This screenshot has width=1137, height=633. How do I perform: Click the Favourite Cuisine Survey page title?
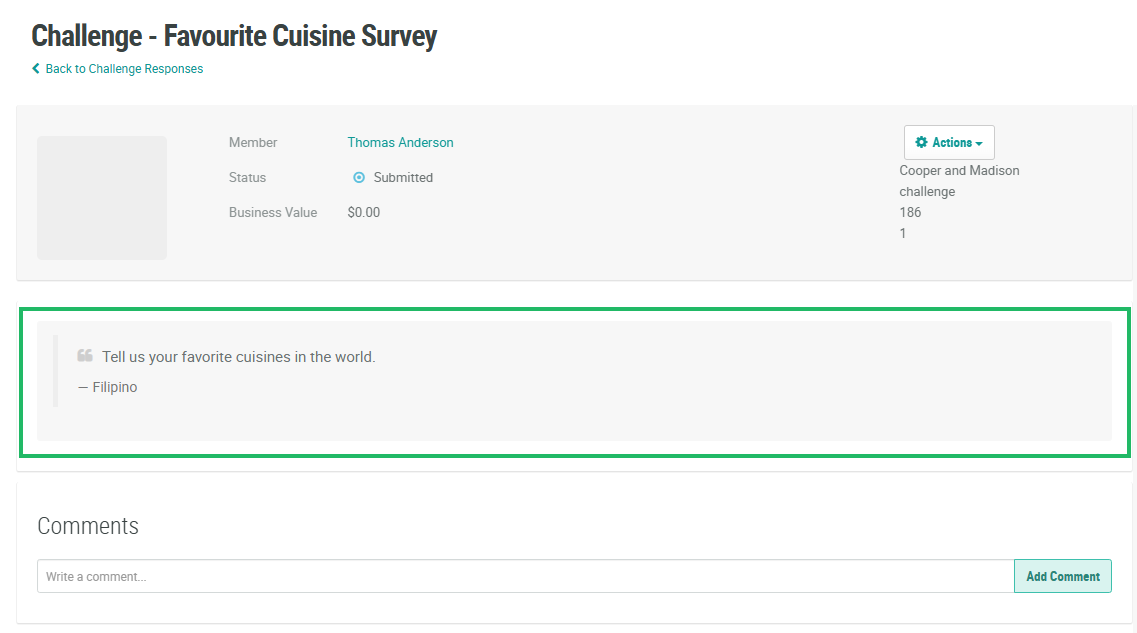234,36
